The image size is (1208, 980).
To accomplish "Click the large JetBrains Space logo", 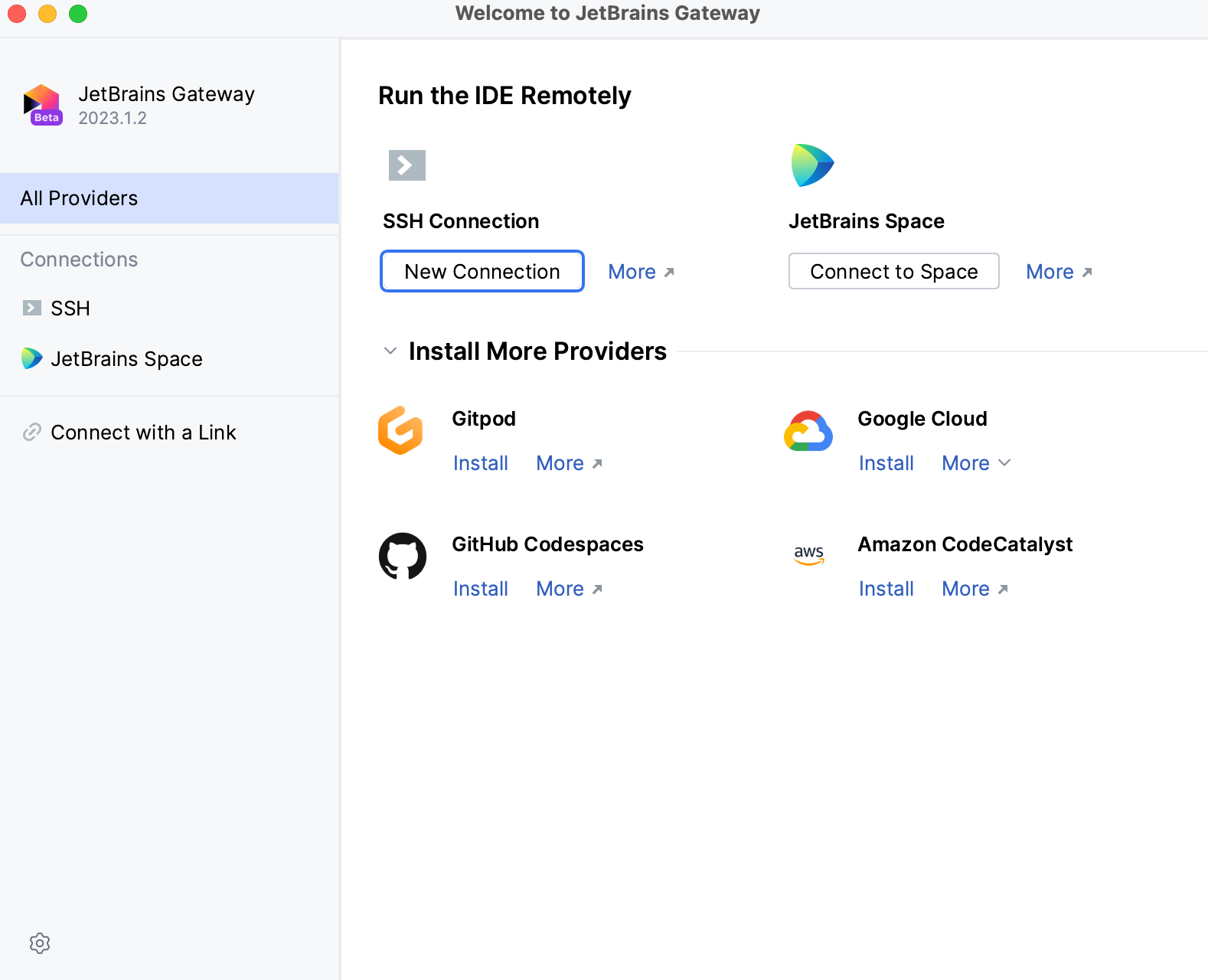I will click(812, 165).
